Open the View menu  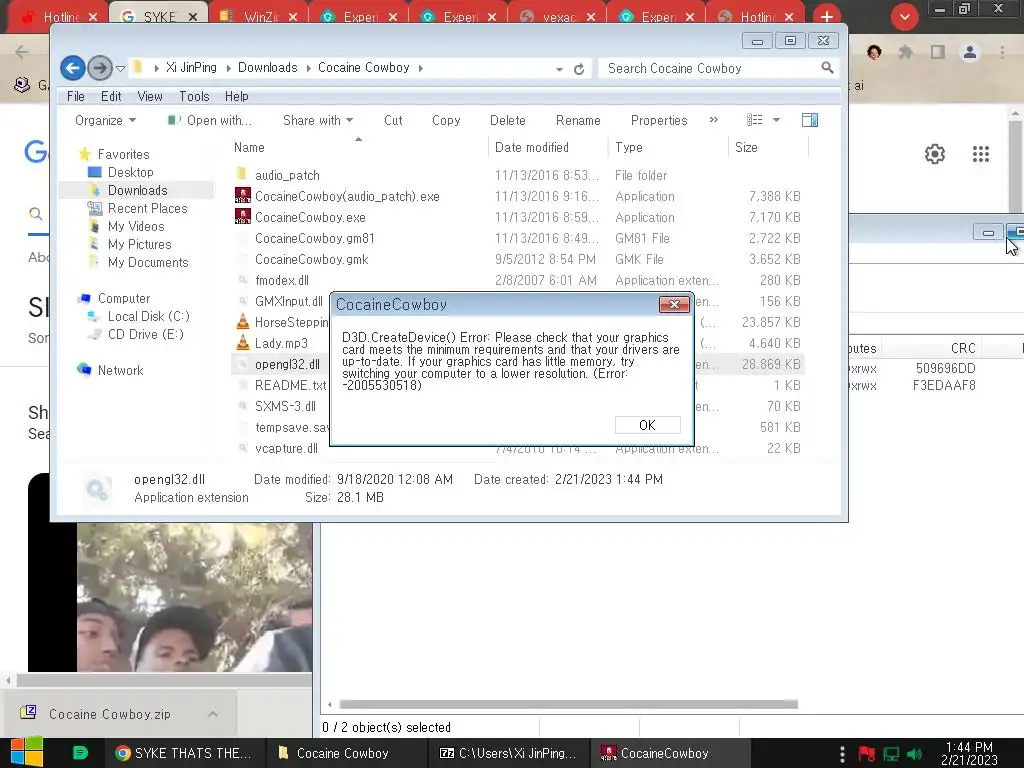pyautogui.click(x=150, y=96)
